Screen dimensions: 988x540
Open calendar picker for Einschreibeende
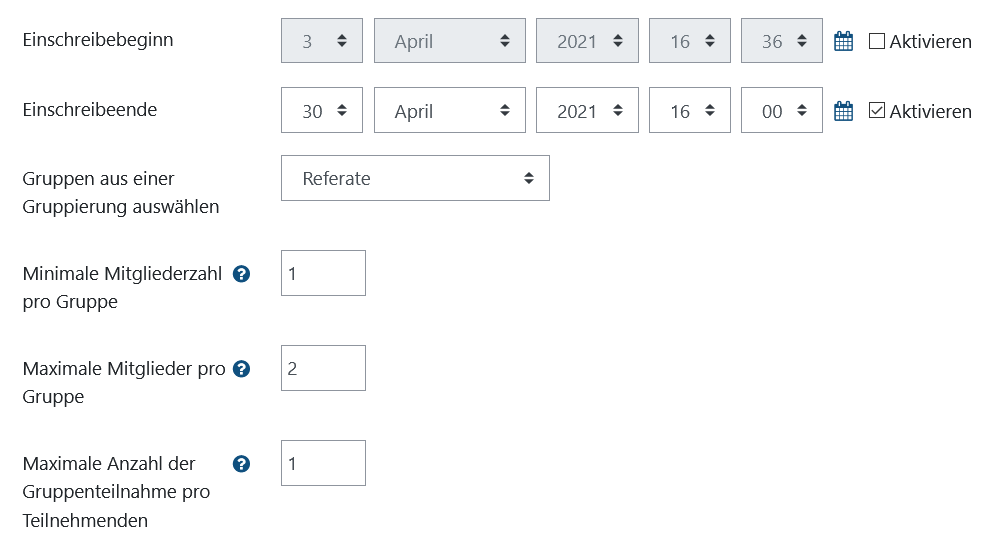click(843, 112)
